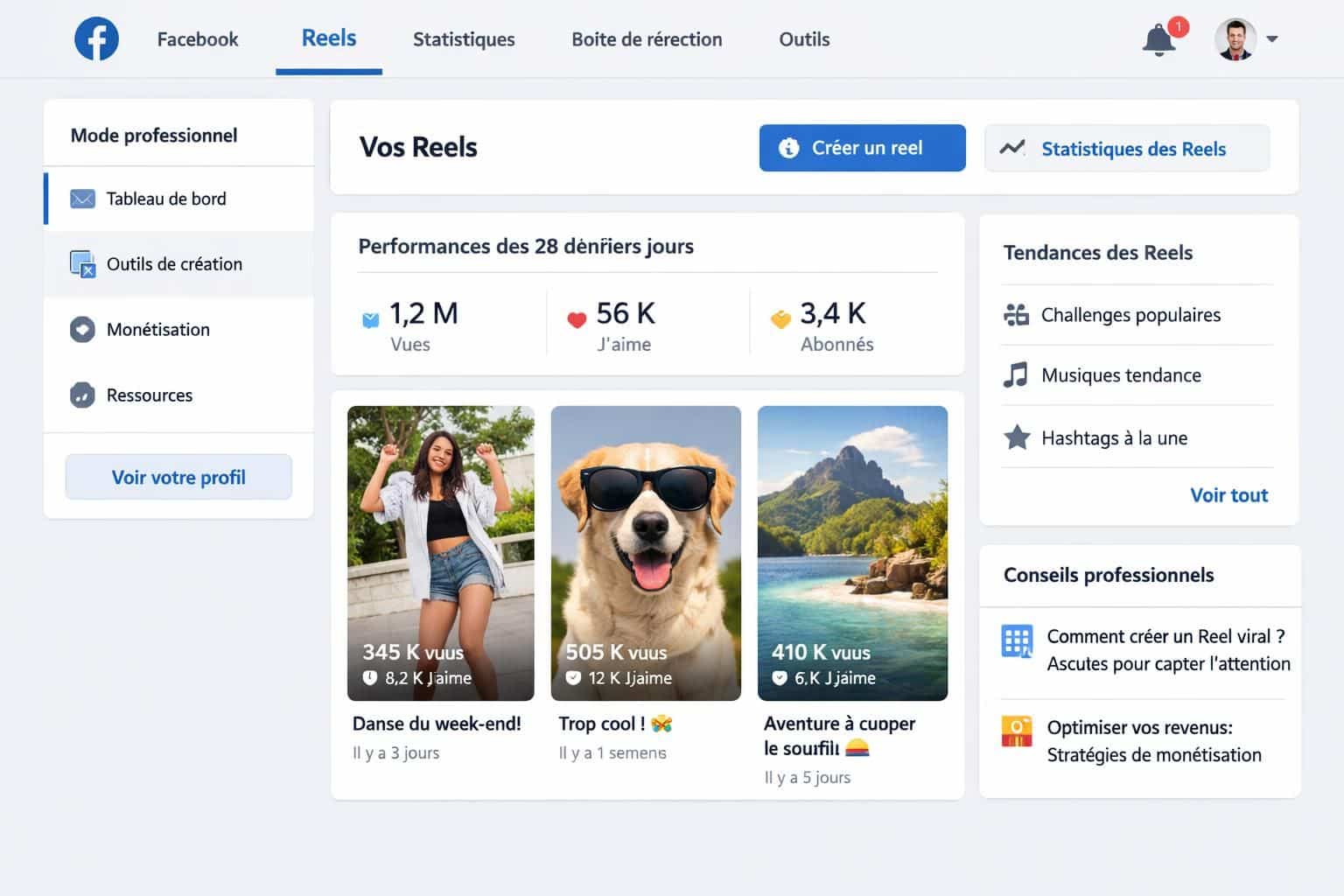Screen dimensions: 1344x896
Task: Select the Outils menu item
Action: [x=803, y=38]
